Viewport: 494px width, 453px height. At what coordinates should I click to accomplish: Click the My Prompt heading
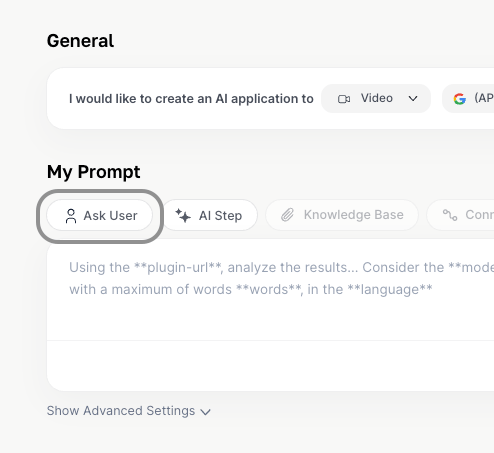click(94, 172)
